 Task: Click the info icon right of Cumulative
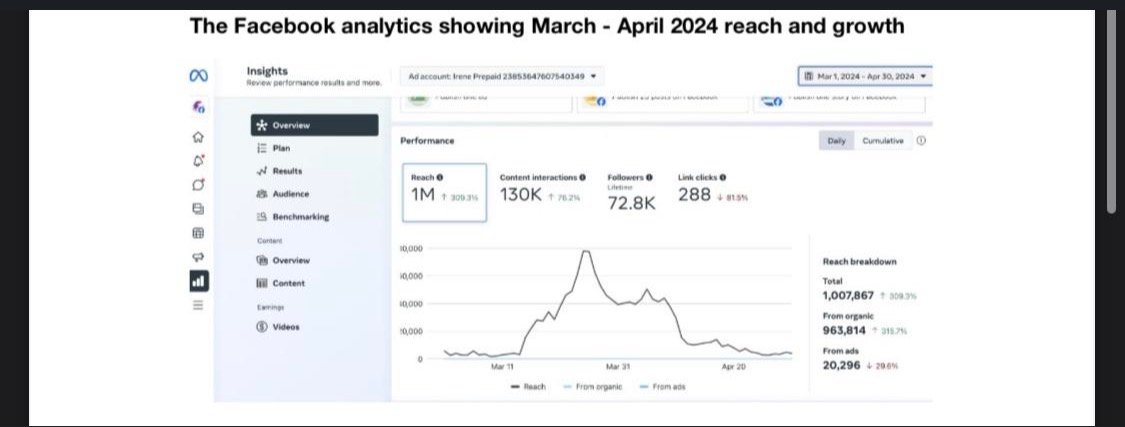[x=921, y=141]
